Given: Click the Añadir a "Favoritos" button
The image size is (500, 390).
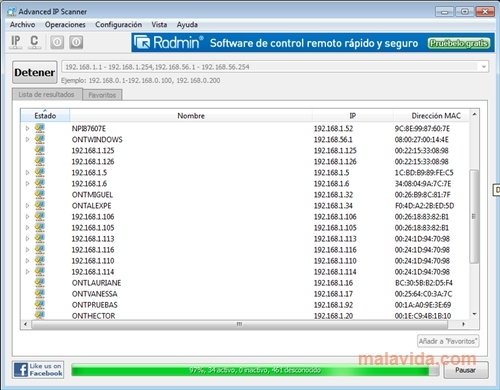Looking at the screenshot, I should coord(448,341).
